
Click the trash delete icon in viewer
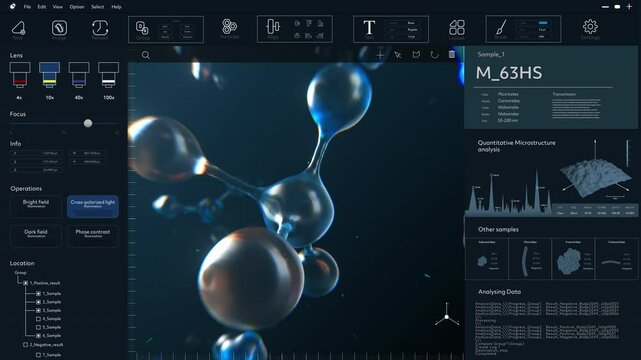tap(452, 54)
